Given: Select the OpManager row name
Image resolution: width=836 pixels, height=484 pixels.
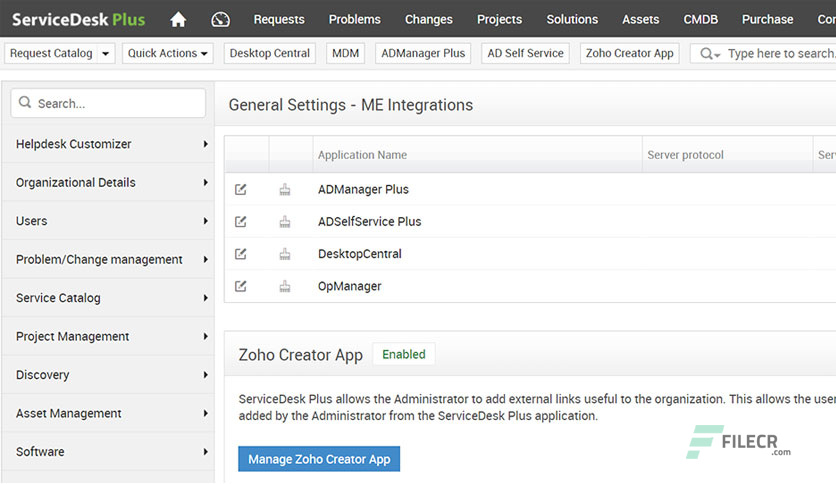Looking at the screenshot, I should [x=350, y=286].
